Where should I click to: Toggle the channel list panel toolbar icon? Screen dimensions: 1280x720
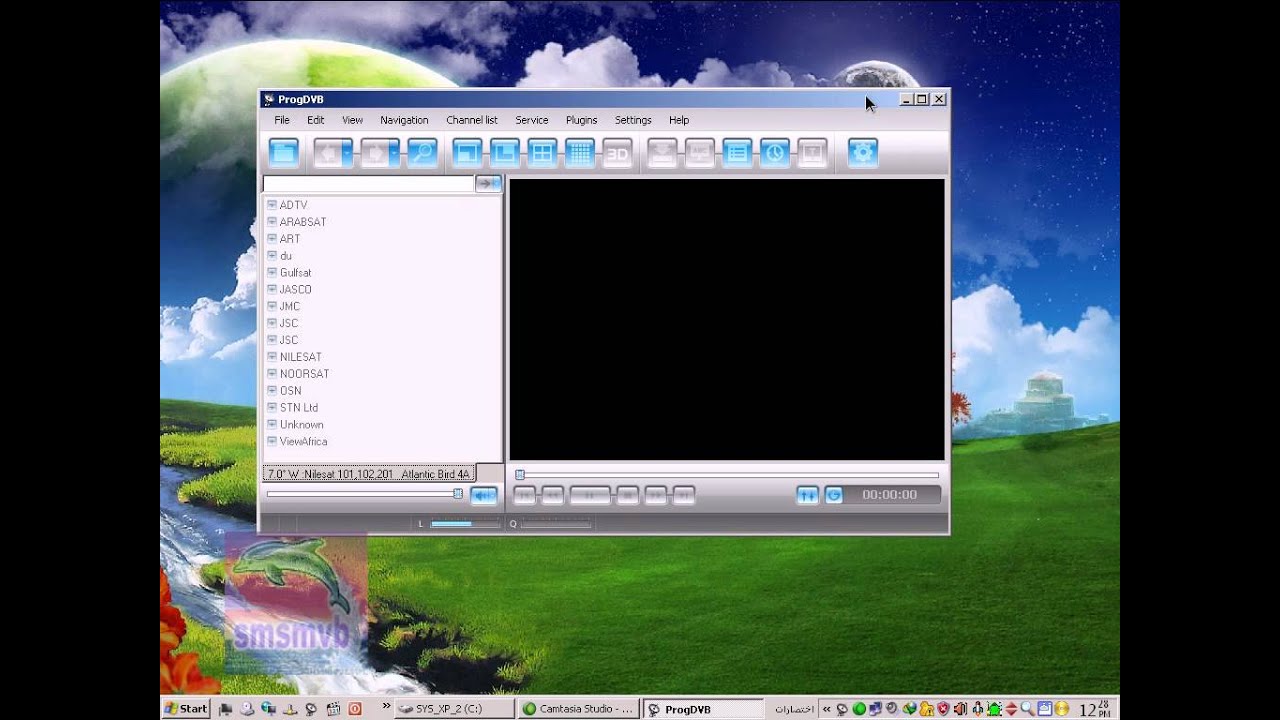click(284, 152)
